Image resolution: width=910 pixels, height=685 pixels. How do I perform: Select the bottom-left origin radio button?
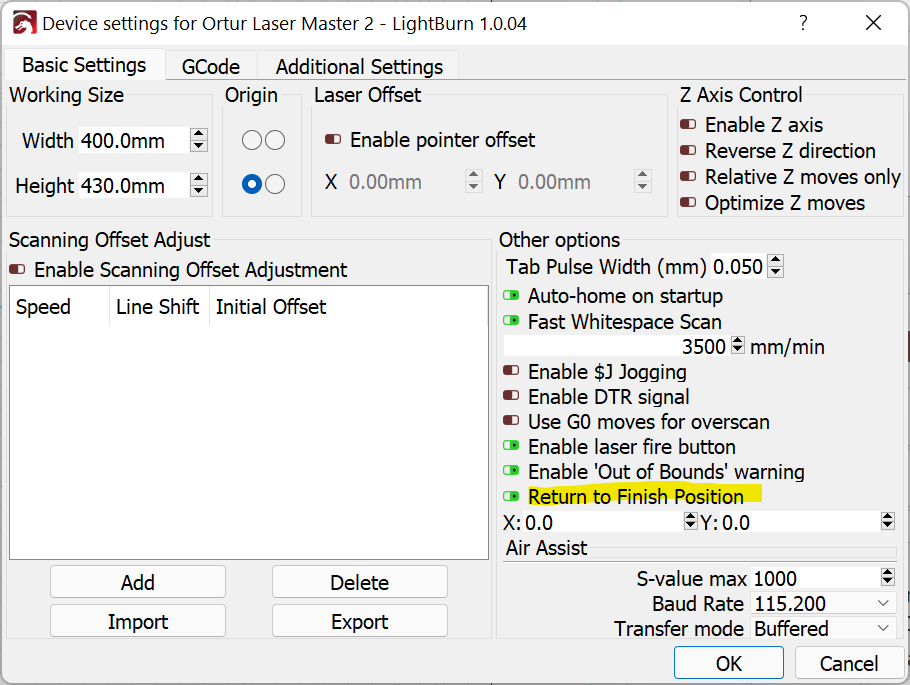[x=252, y=184]
